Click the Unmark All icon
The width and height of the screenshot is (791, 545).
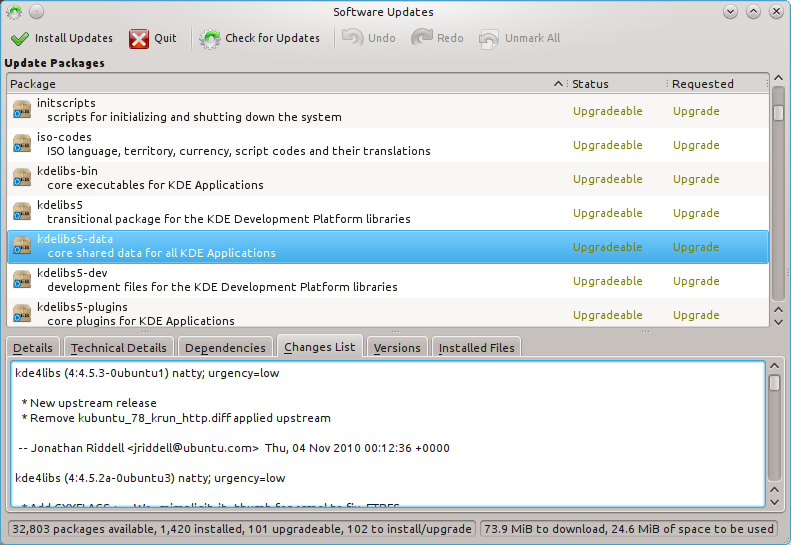[x=488, y=38]
